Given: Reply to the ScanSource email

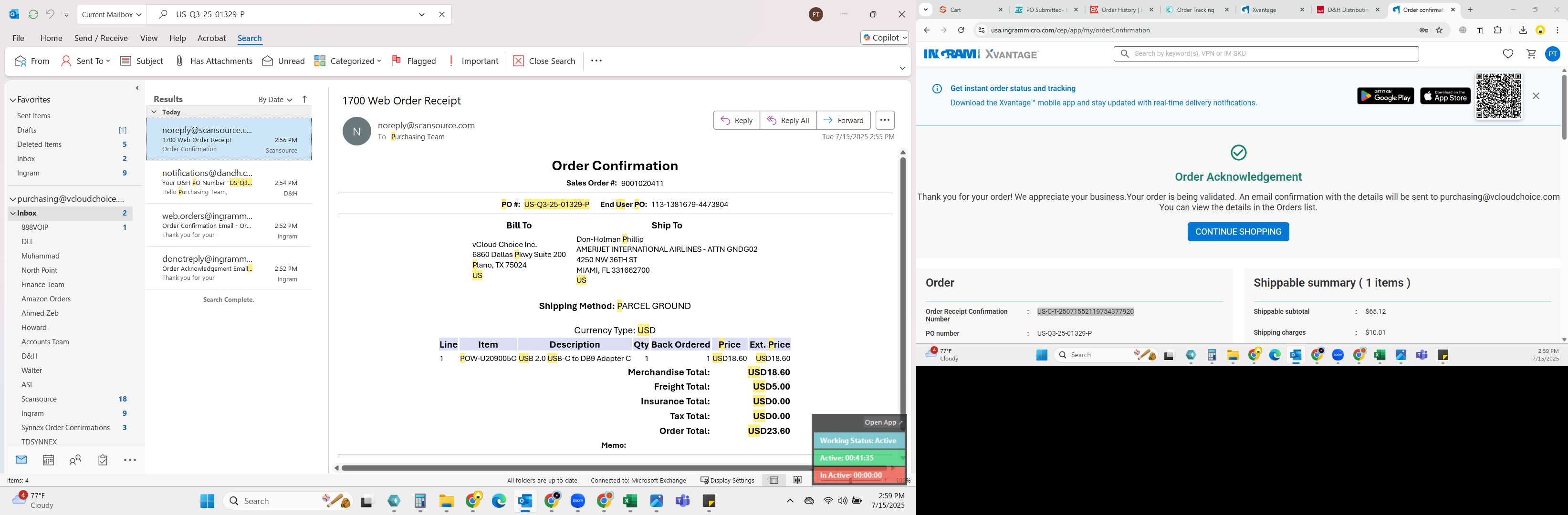Looking at the screenshot, I should [737, 120].
